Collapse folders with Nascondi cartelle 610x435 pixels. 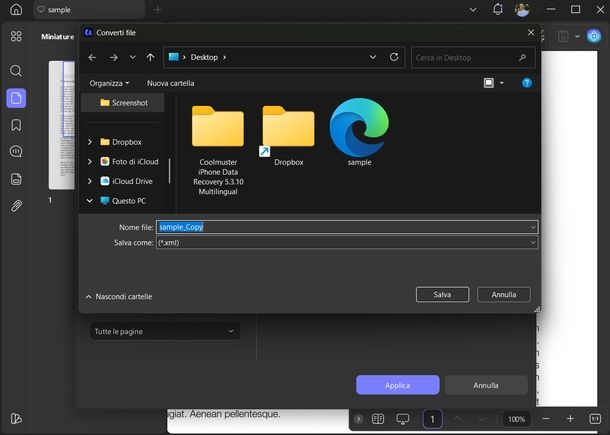click(118, 297)
